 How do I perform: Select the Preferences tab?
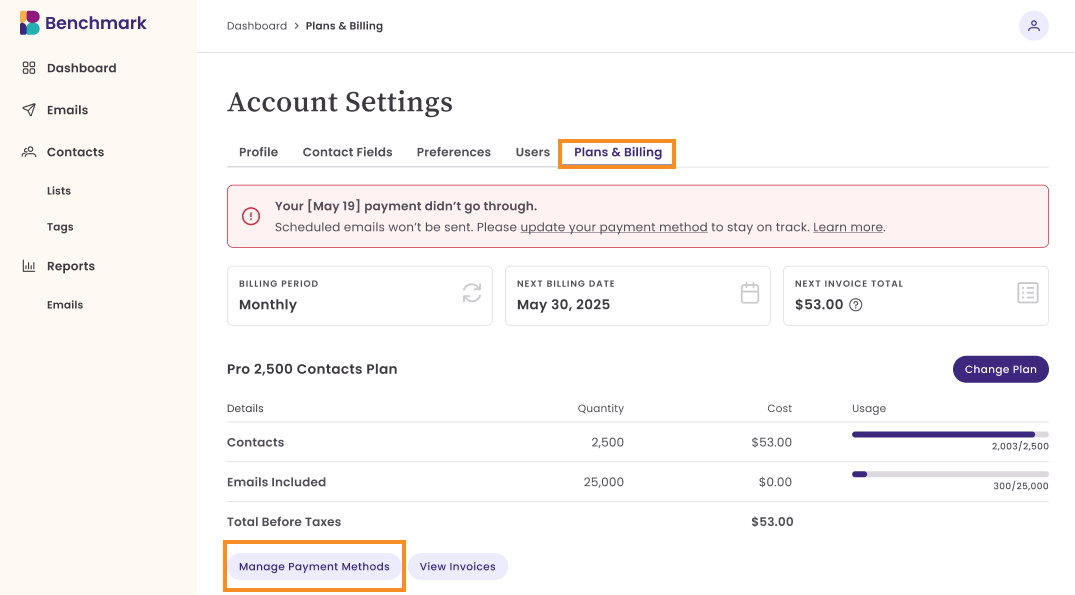coord(453,152)
